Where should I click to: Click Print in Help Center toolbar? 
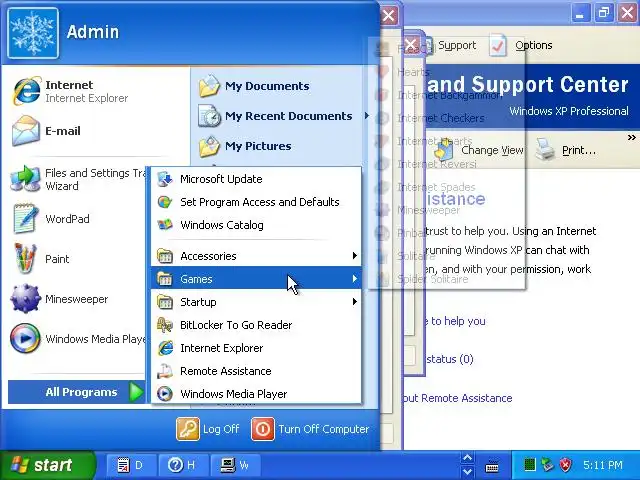pyautogui.click(x=566, y=150)
